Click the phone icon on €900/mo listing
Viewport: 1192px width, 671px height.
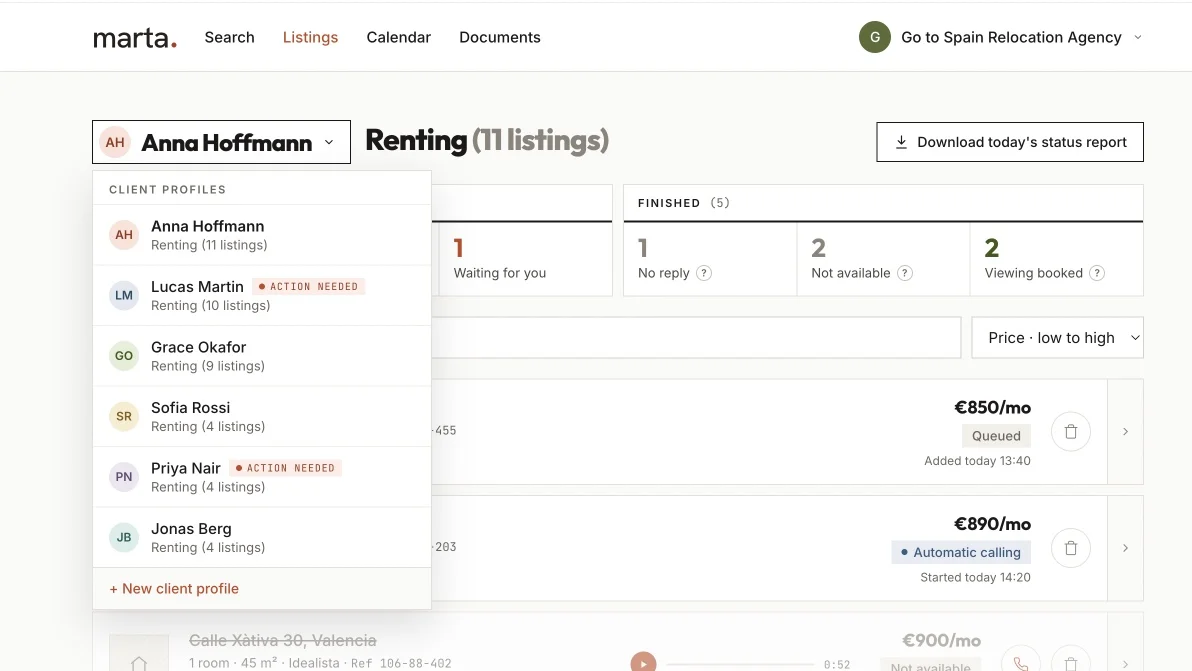point(1021,663)
